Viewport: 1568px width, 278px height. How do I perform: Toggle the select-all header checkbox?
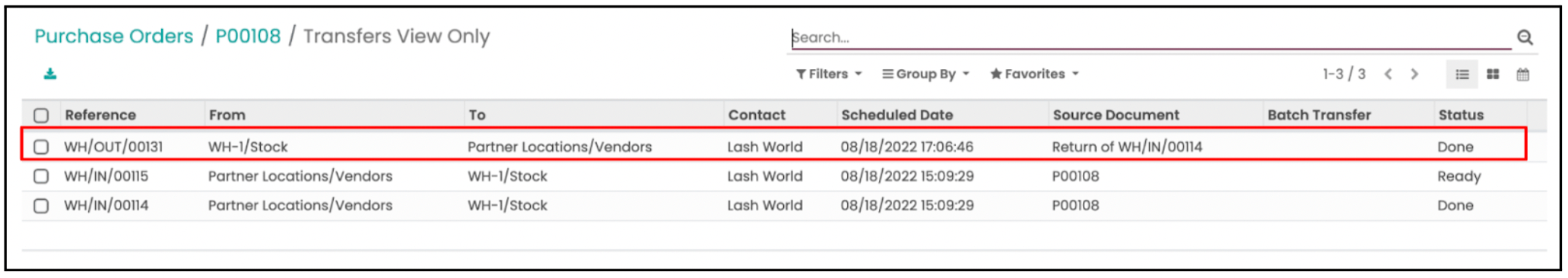[41, 115]
